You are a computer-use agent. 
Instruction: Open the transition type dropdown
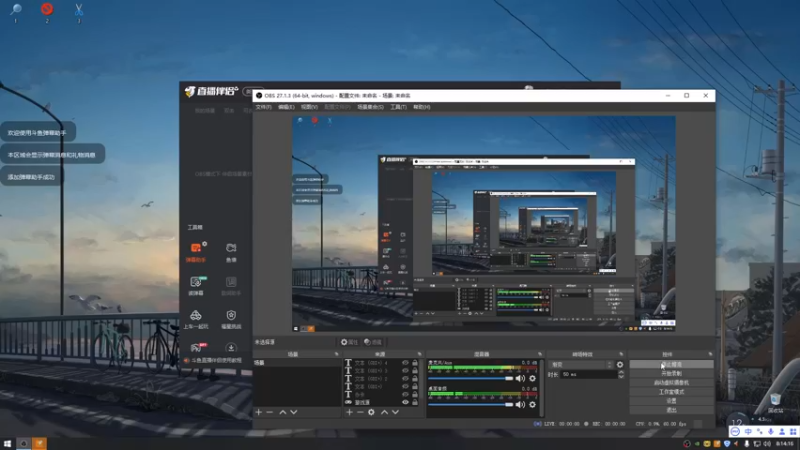click(582, 365)
